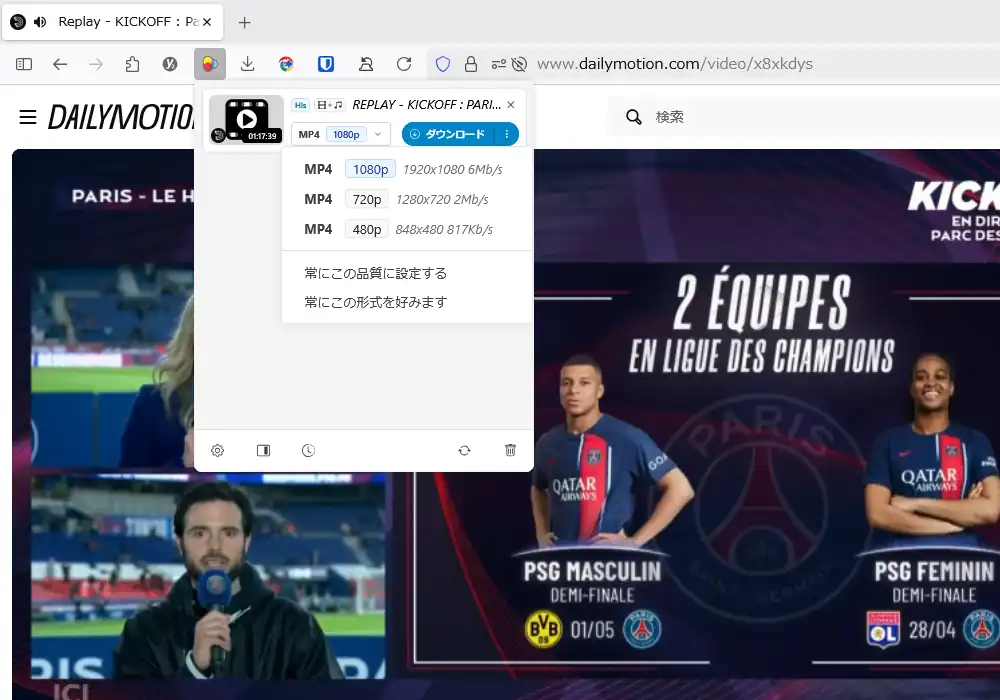The height and width of the screenshot is (700, 1000).
Task: Open a new tab with plus button
Action: pos(244,22)
